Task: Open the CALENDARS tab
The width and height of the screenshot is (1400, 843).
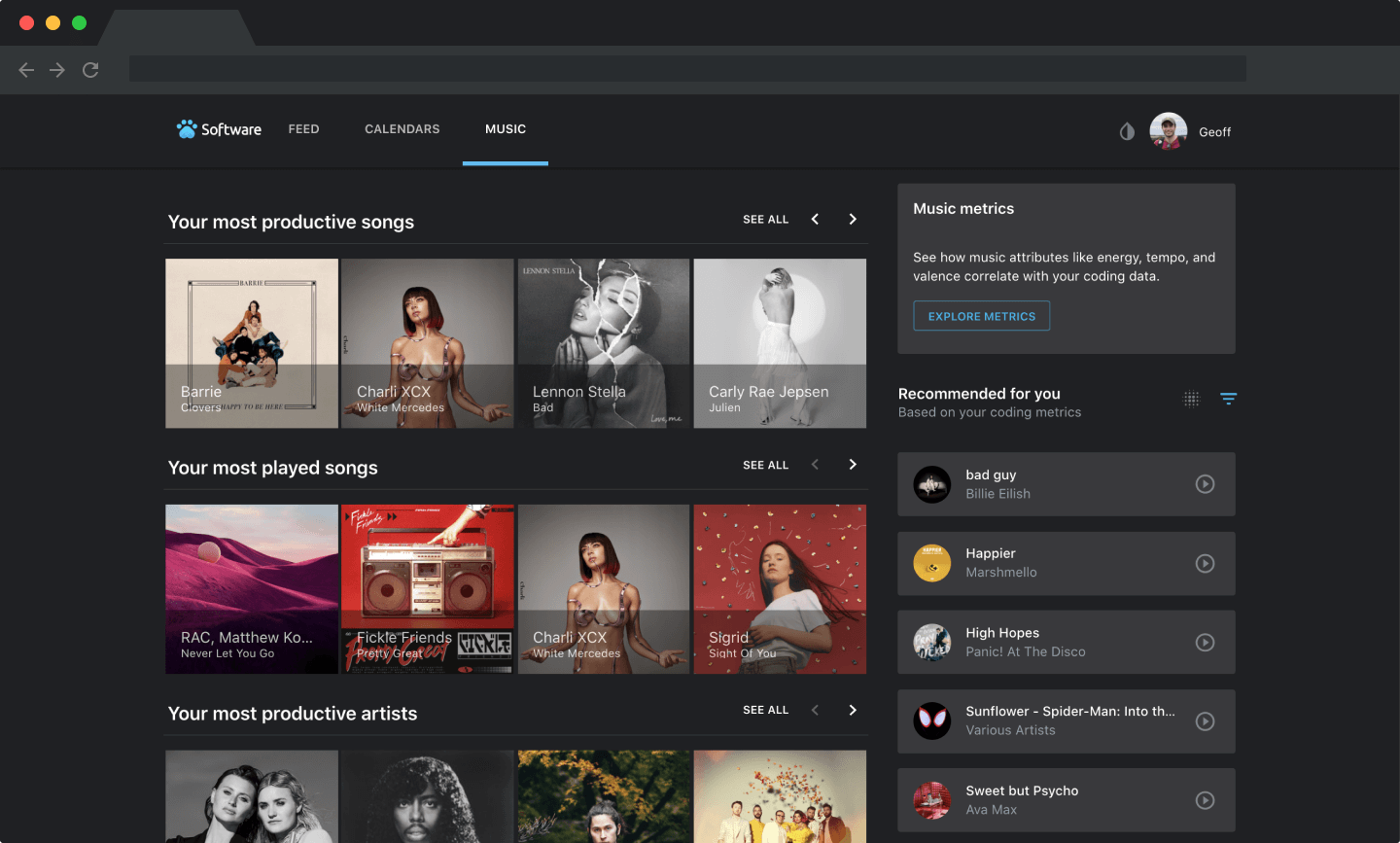Action: (402, 128)
